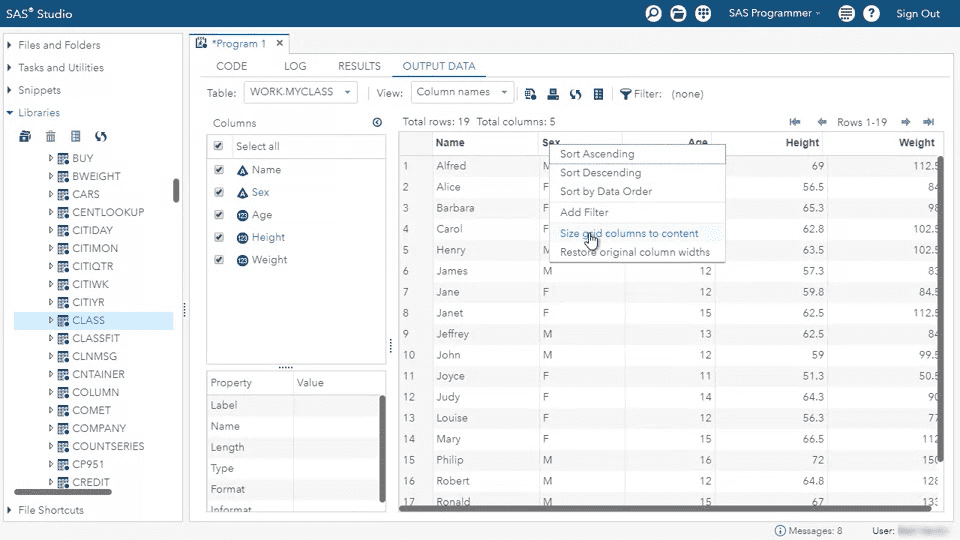
Task: Click the delete library trash icon
Action: [50, 136]
